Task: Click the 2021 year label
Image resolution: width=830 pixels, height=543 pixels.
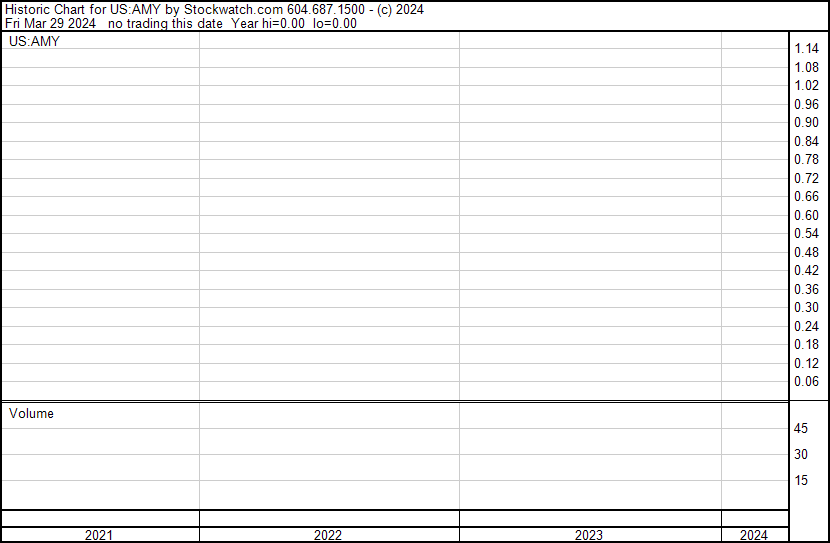Action: click(x=98, y=535)
